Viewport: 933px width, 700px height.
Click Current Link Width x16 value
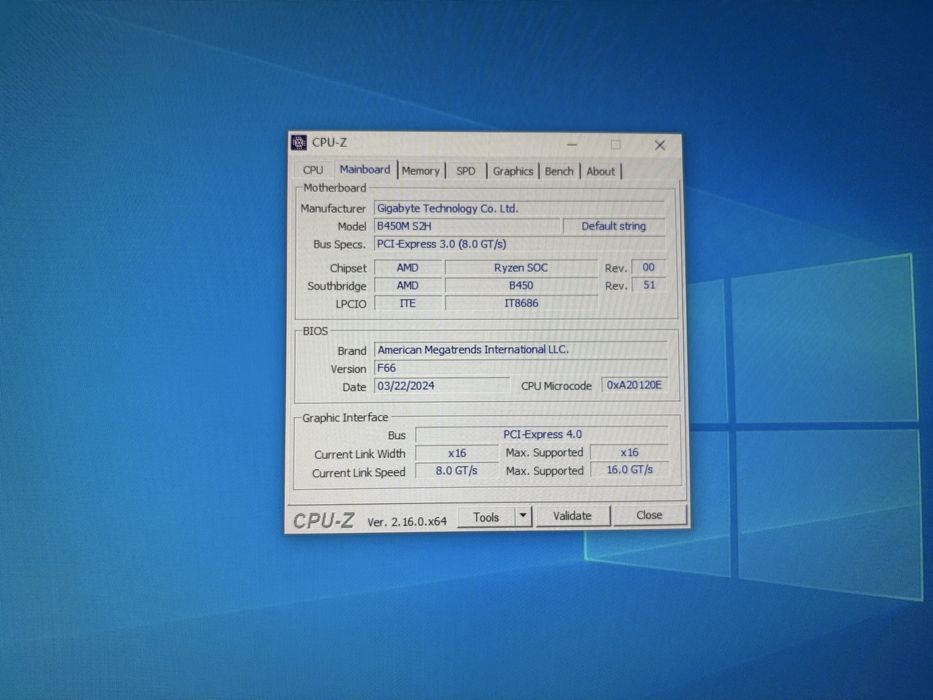click(x=456, y=453)
